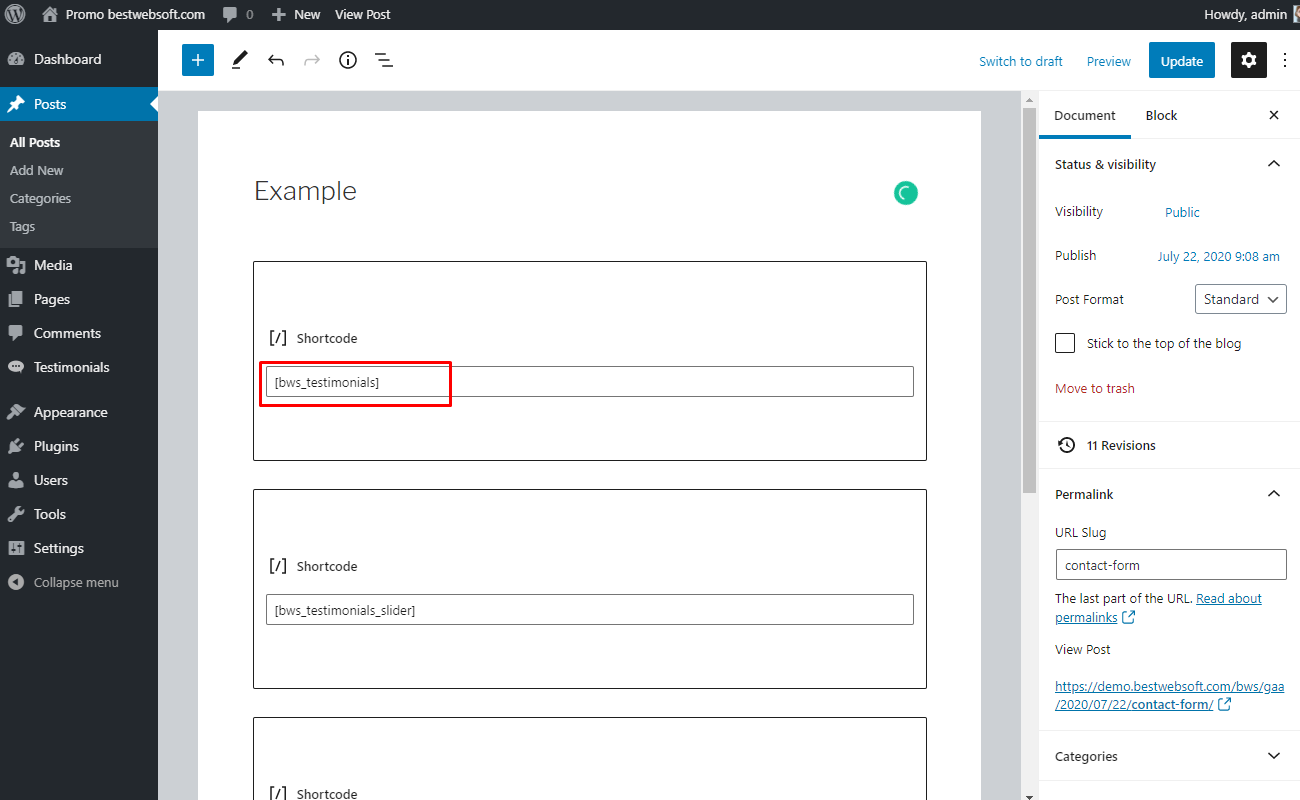Click the URL Slug input field
1300x800 pixels.
tap(1171, 565)
